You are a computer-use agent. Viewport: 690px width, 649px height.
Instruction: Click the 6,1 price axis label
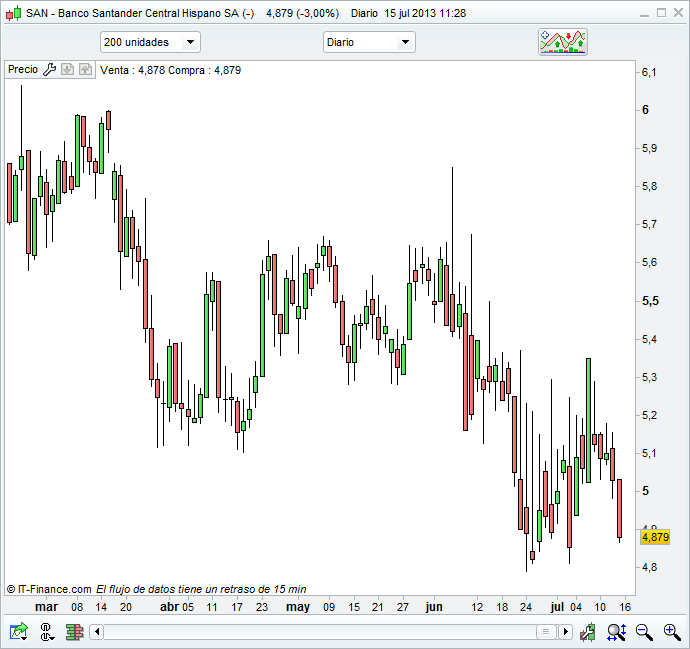click(649, 72)
